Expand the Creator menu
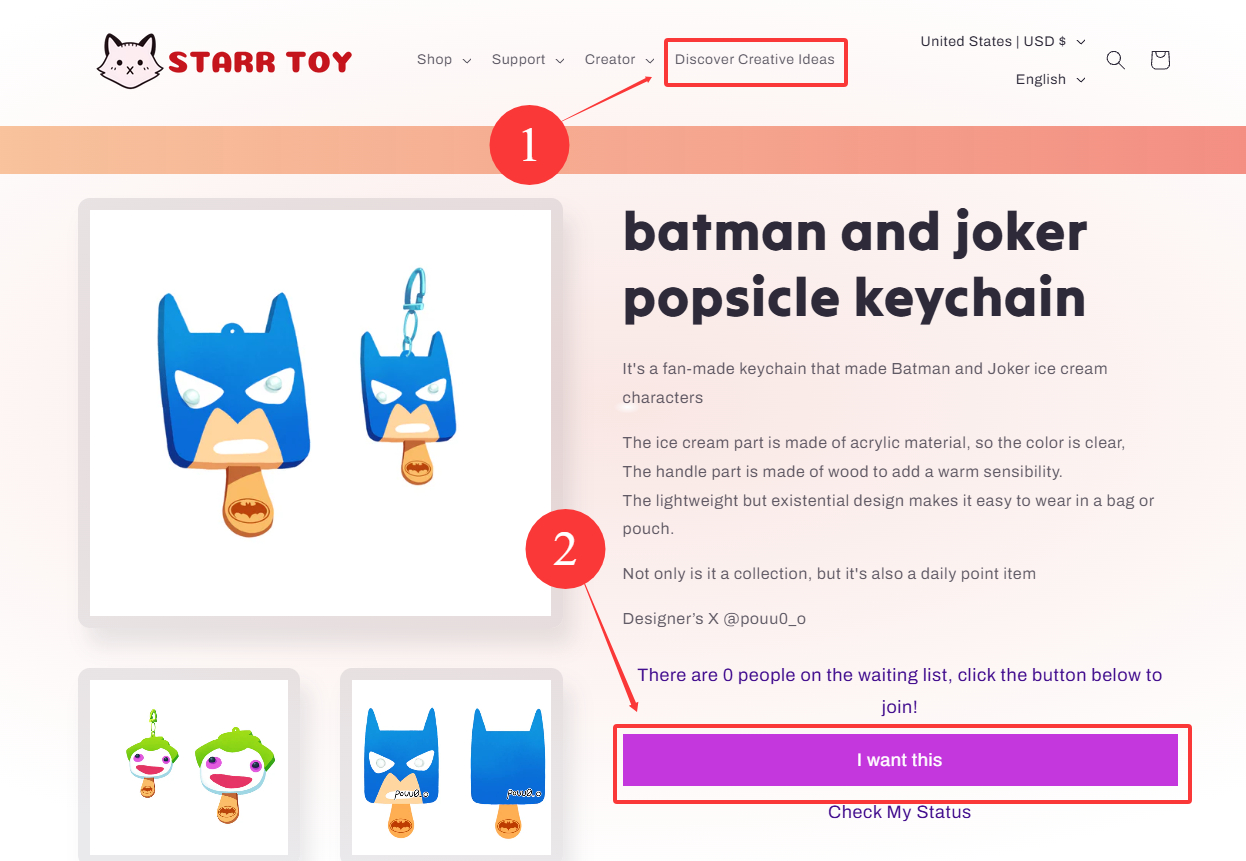Image resolution: width=1246 pixels, height=861 pixels. click(x=619, y=60)
